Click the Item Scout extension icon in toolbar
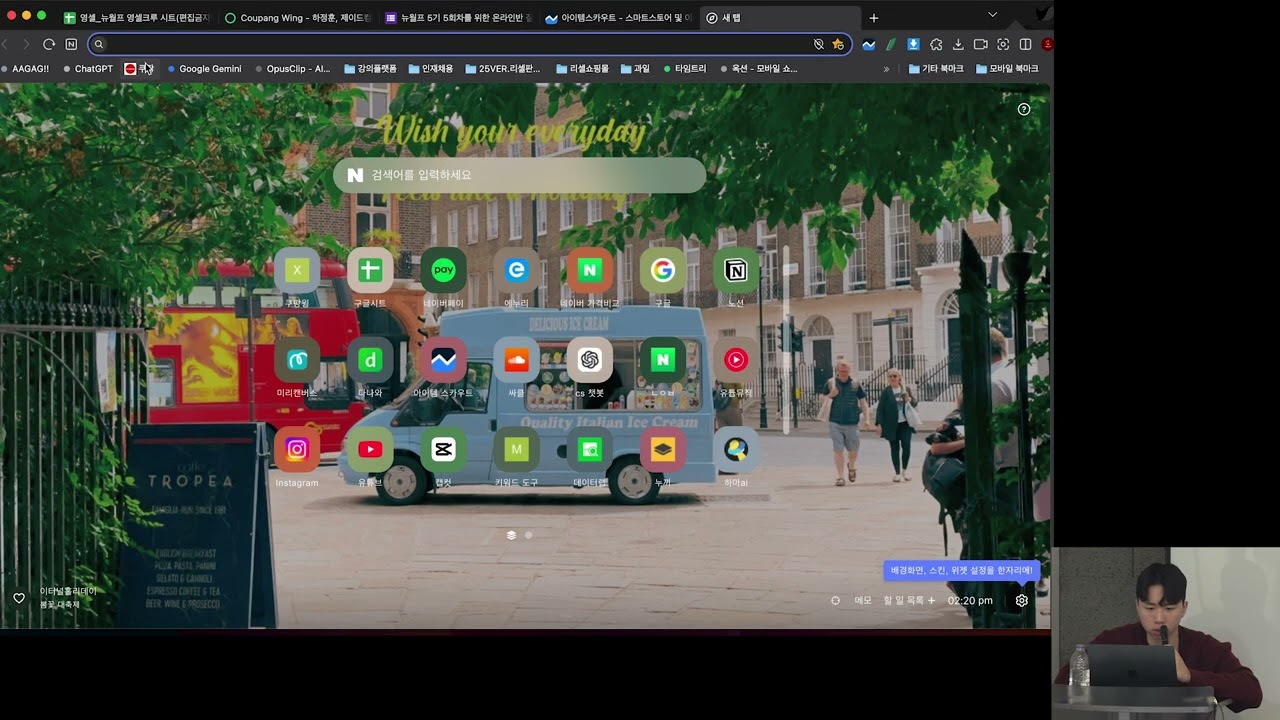The height and width of the screenshot is (720, 1280). pos(868,44)
